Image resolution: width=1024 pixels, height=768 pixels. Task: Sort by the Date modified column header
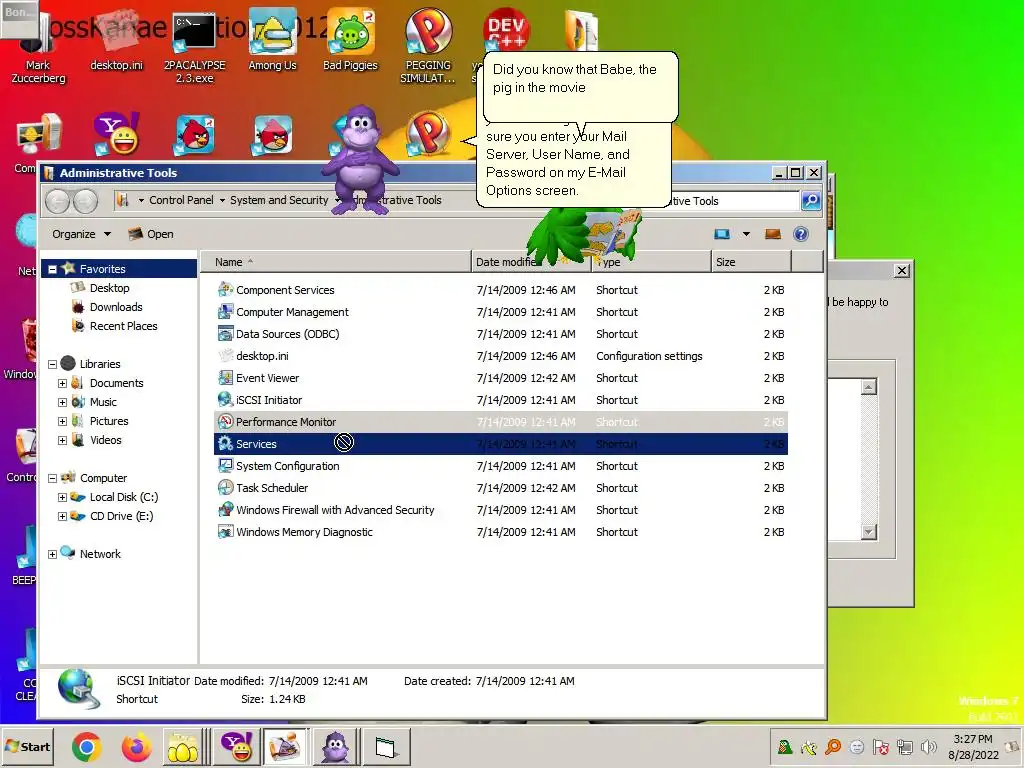(x=530, y=262)
